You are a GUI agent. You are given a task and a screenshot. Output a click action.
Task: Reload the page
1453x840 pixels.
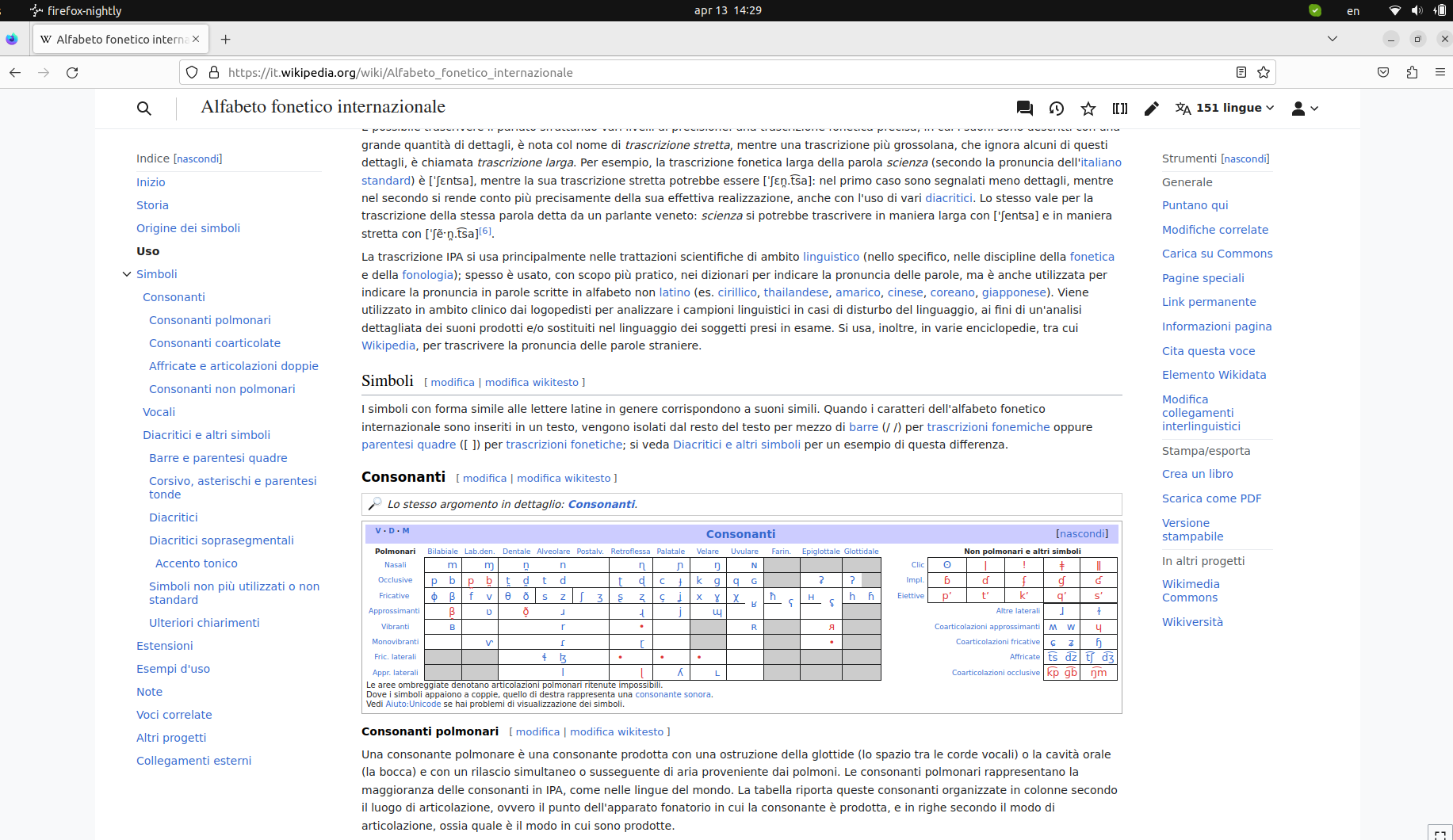[72, 72]
